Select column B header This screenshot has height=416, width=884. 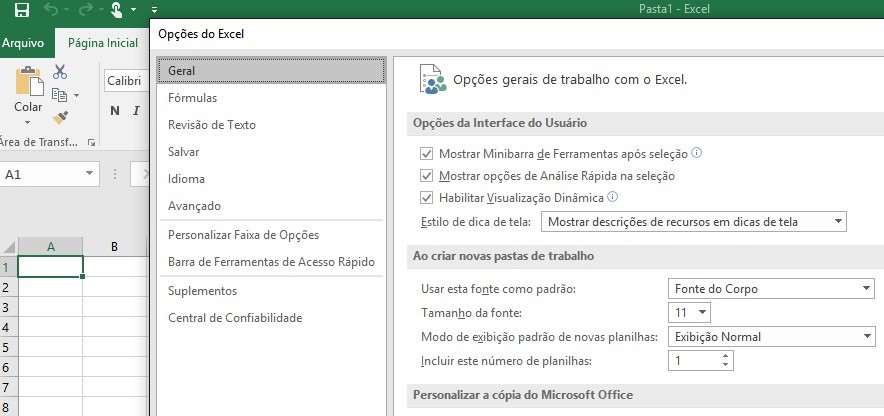(x=114, y=247)
